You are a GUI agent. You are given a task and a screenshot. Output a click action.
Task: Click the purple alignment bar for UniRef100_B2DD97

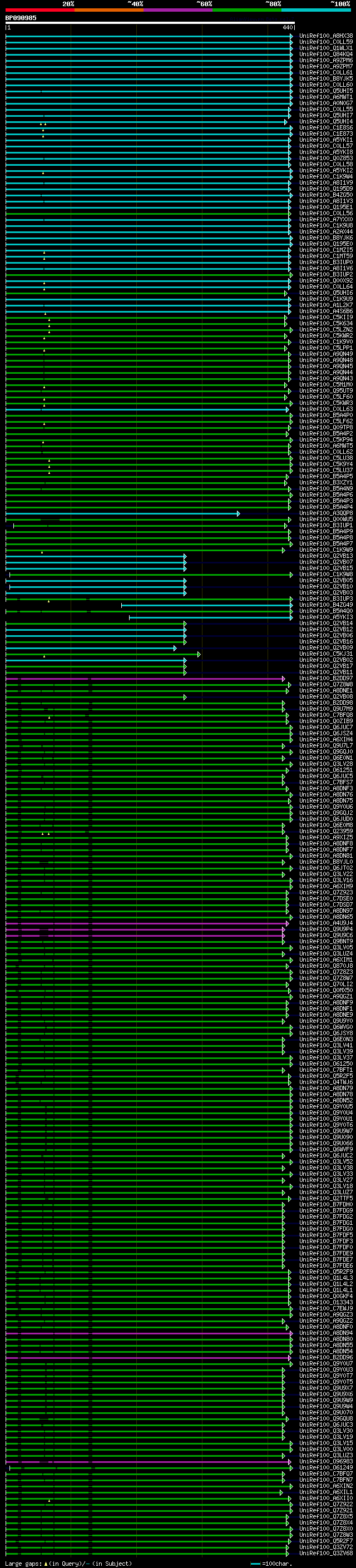pos(145,679)
